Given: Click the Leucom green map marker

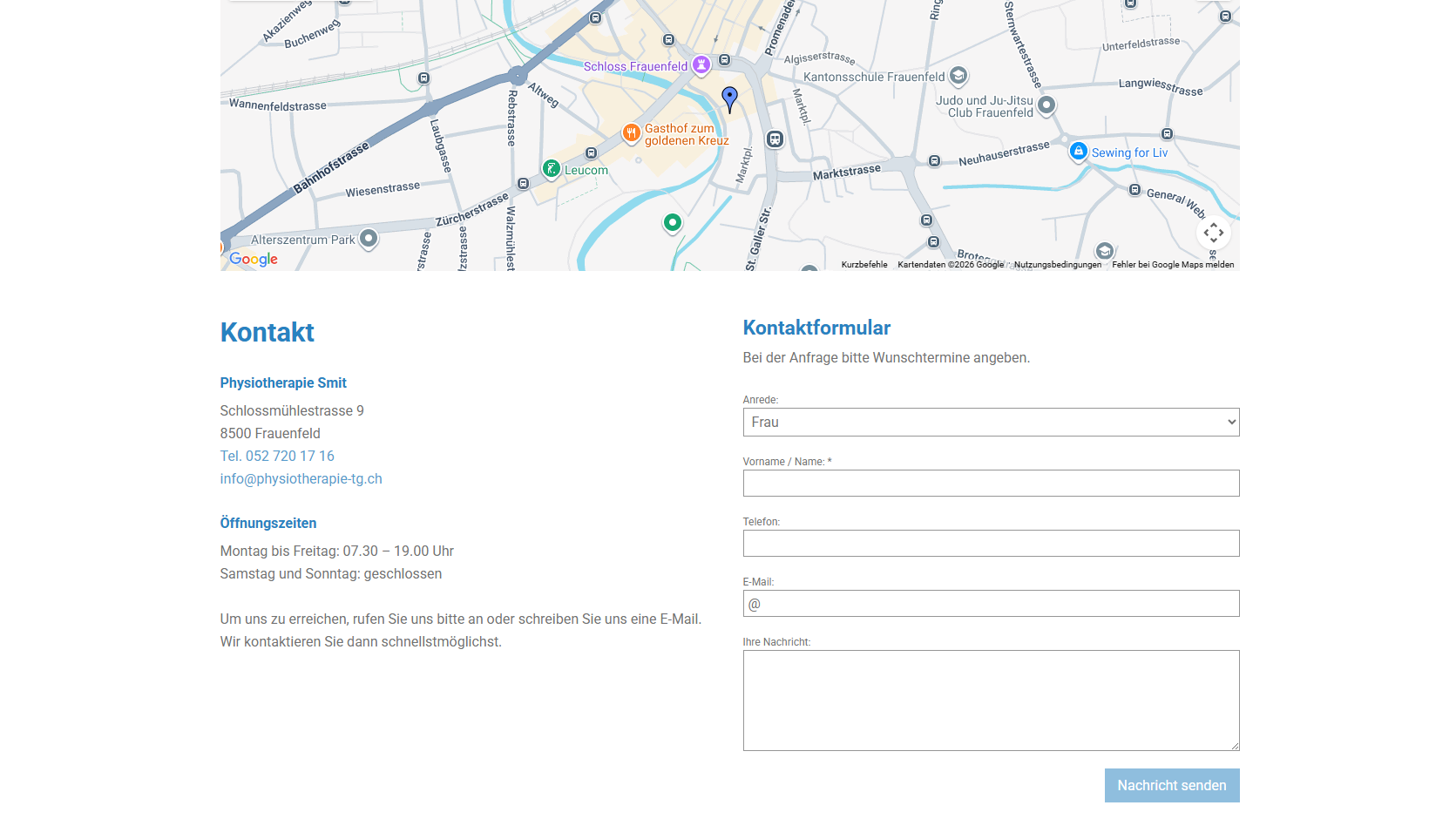Looking at the screenshot, I should tap(552, 169).
